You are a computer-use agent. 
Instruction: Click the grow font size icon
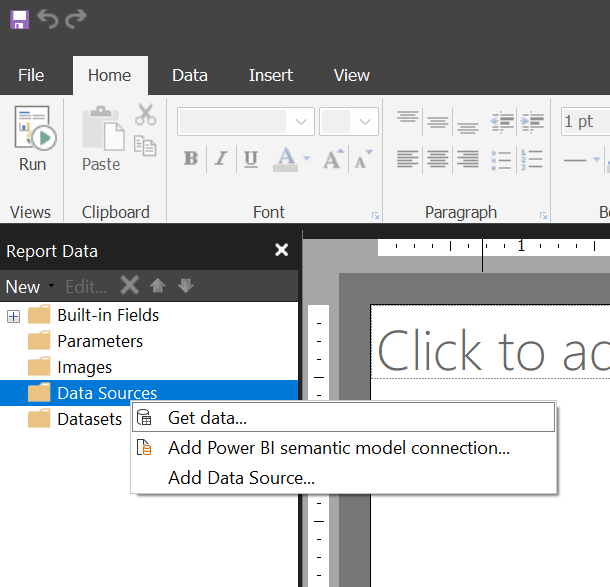333,159
